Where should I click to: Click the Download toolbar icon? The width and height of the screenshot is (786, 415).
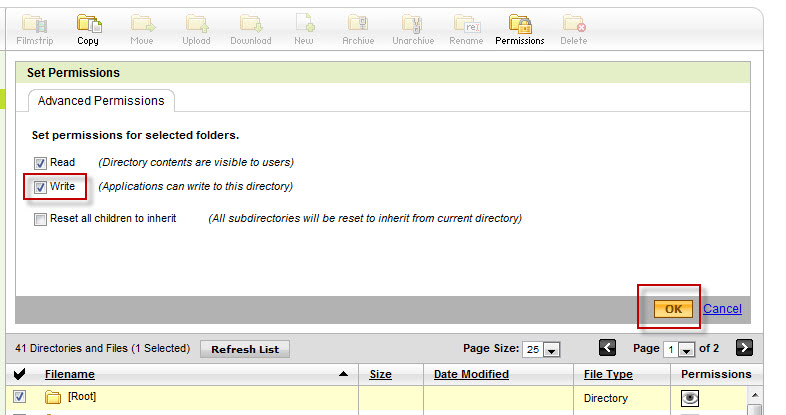tap(250, 24)
